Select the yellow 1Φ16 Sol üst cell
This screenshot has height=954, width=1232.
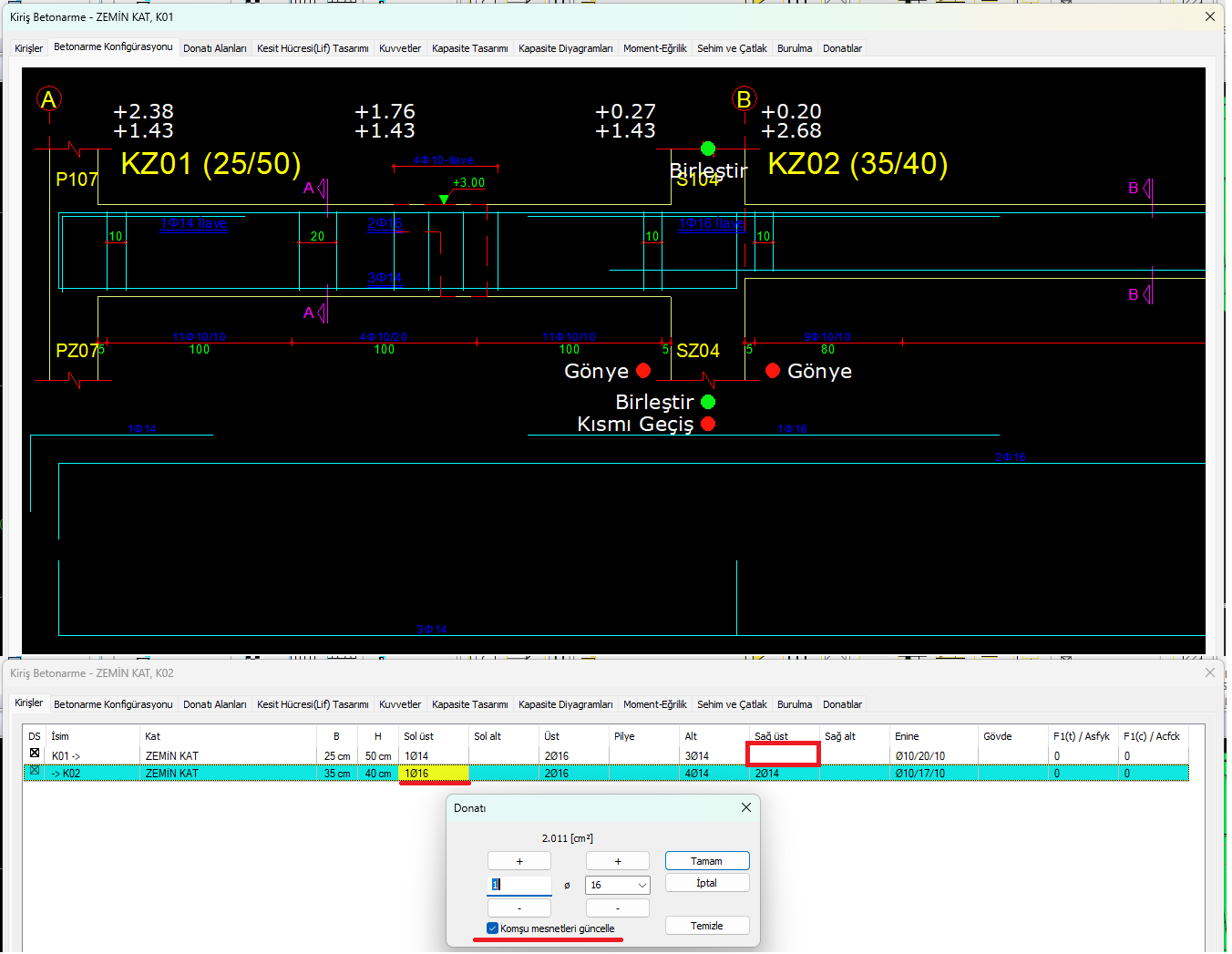coord(434,774)
